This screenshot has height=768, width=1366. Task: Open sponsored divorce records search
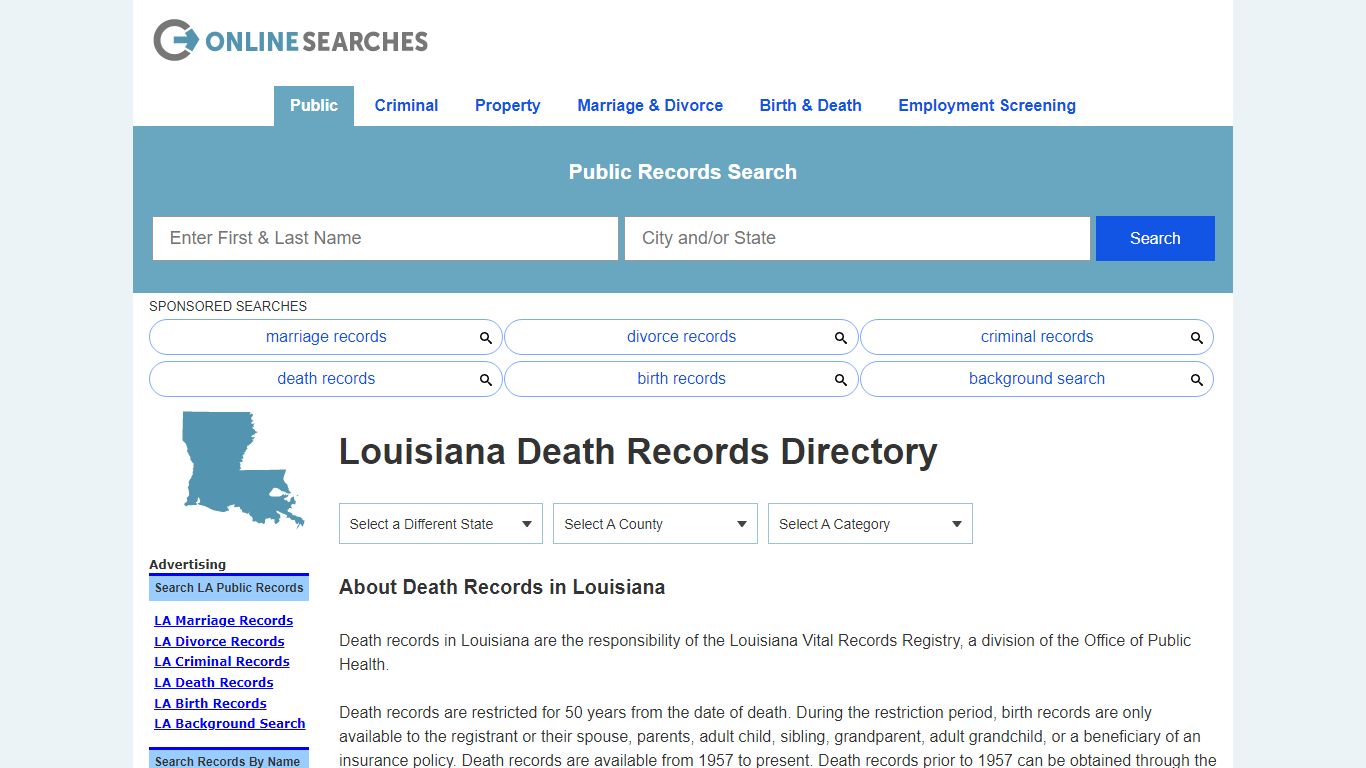[681, 337]
